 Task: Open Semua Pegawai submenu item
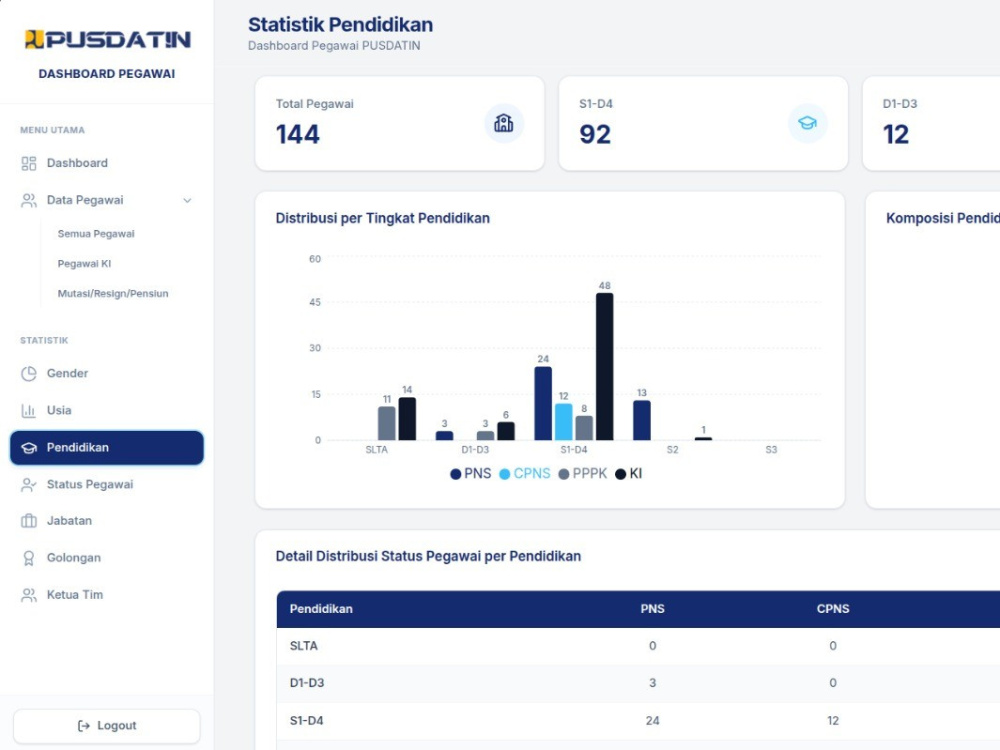click(x=96, y=234)
